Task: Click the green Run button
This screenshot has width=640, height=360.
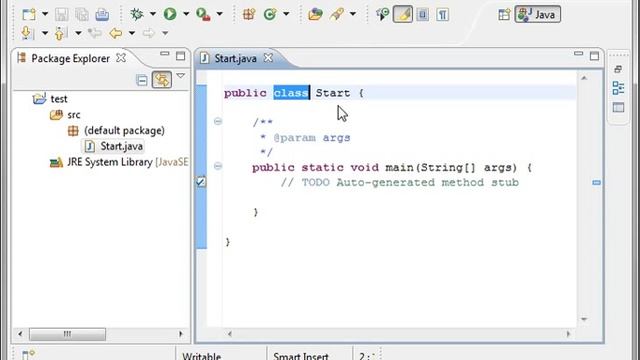Action: coord(170,14)
